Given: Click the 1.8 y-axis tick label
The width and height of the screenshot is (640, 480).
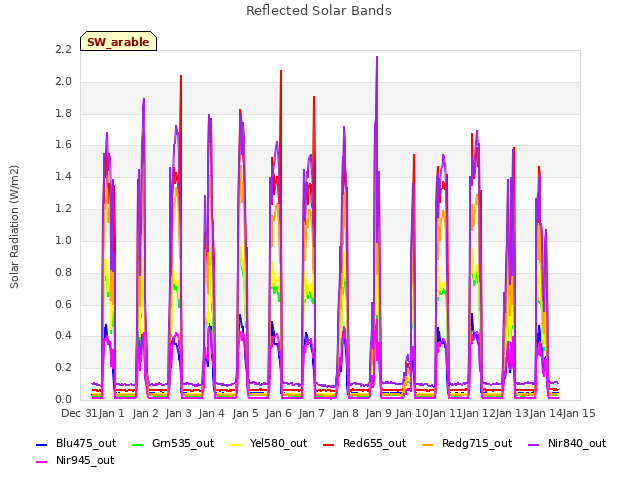Looking at the screenshot, I should click(x=63, y=113).
